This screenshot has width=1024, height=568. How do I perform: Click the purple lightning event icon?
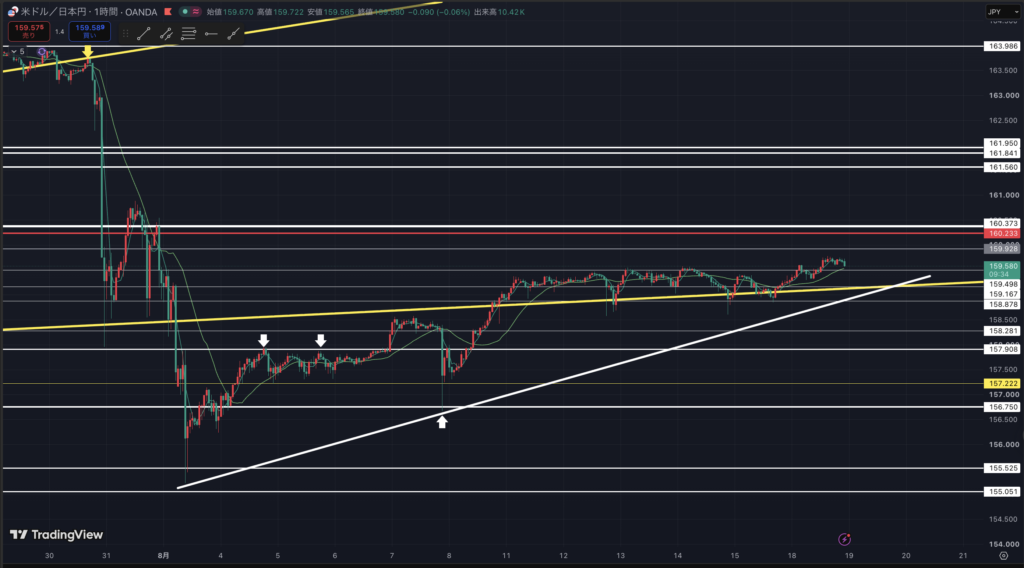click(844, 539)
